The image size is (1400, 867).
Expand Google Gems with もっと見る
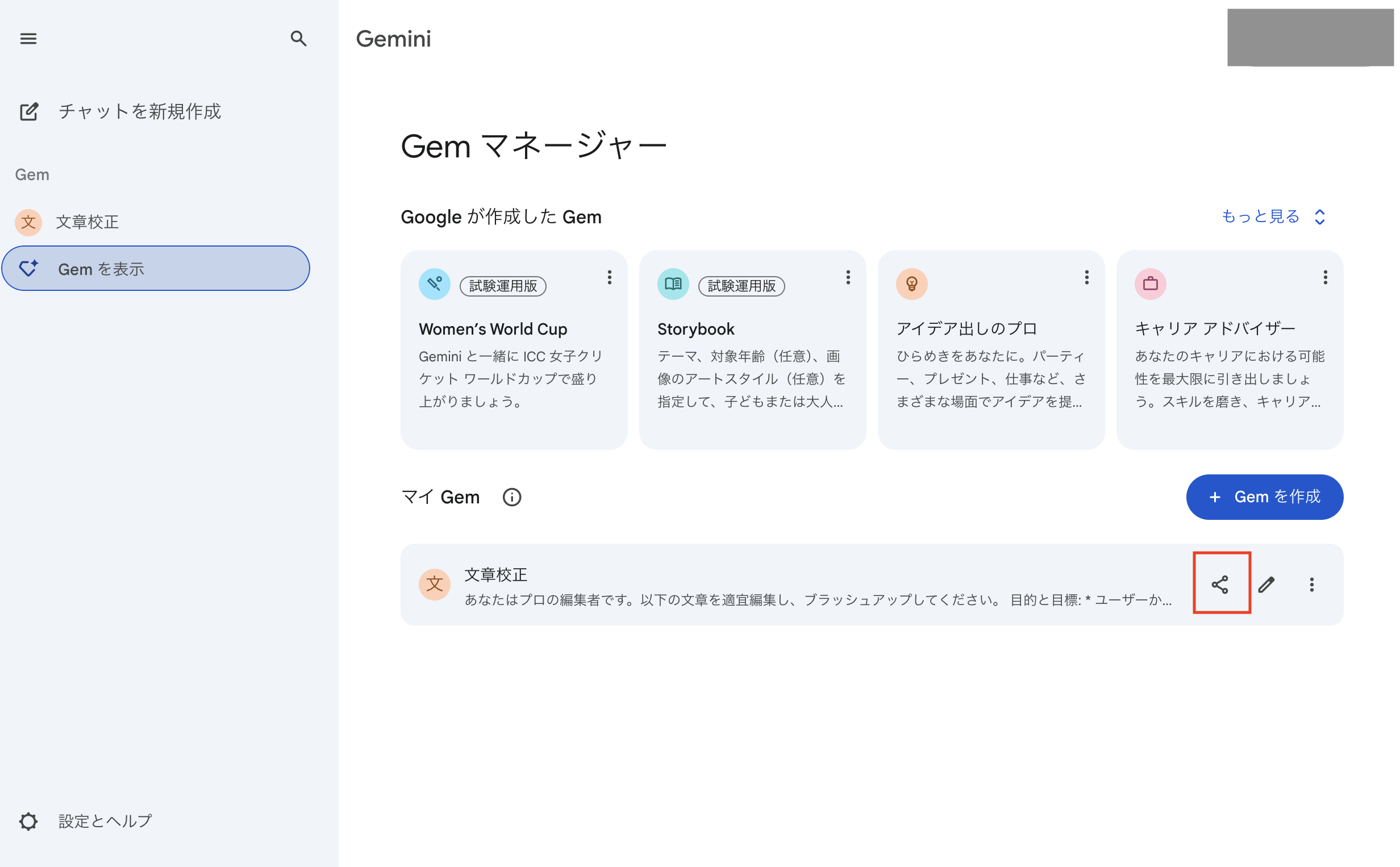(1272, 216)
